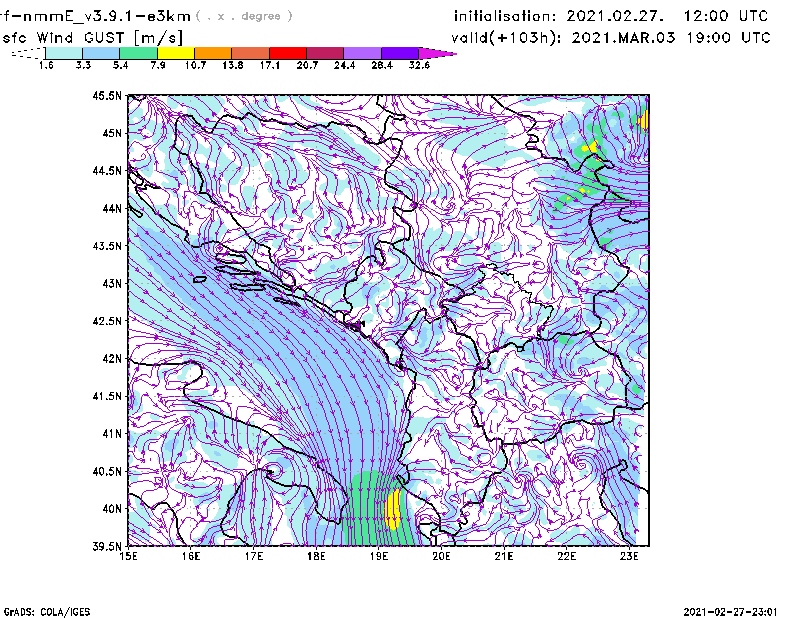Click the 22E longitude label
The image size is (800, 618).
(x=566, y=556)
